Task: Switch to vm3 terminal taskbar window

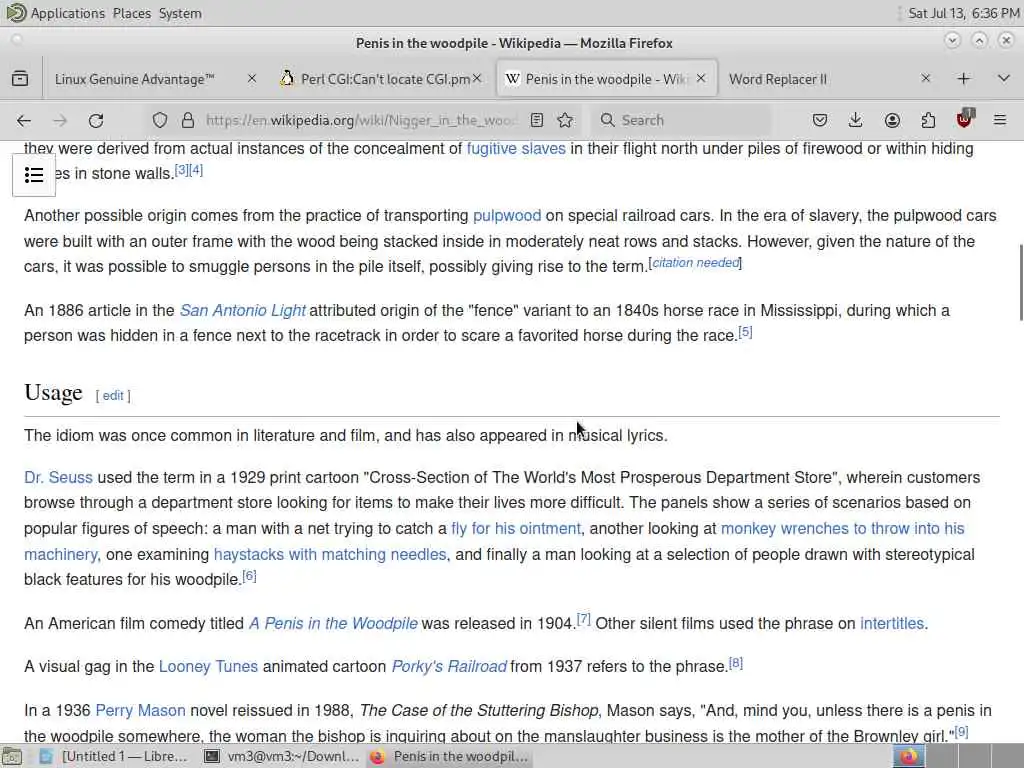Action: coord(282,756)
